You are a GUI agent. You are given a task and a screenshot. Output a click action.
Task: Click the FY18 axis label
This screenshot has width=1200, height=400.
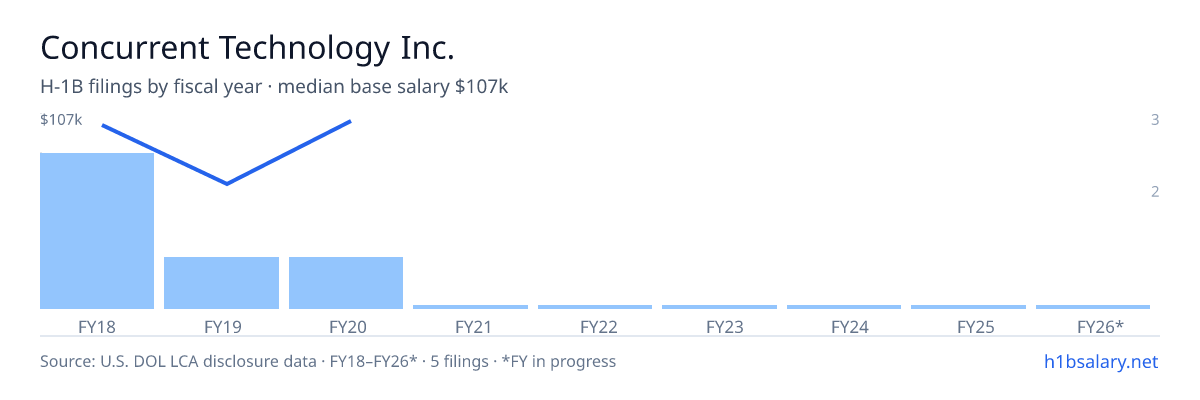(97, 326)
